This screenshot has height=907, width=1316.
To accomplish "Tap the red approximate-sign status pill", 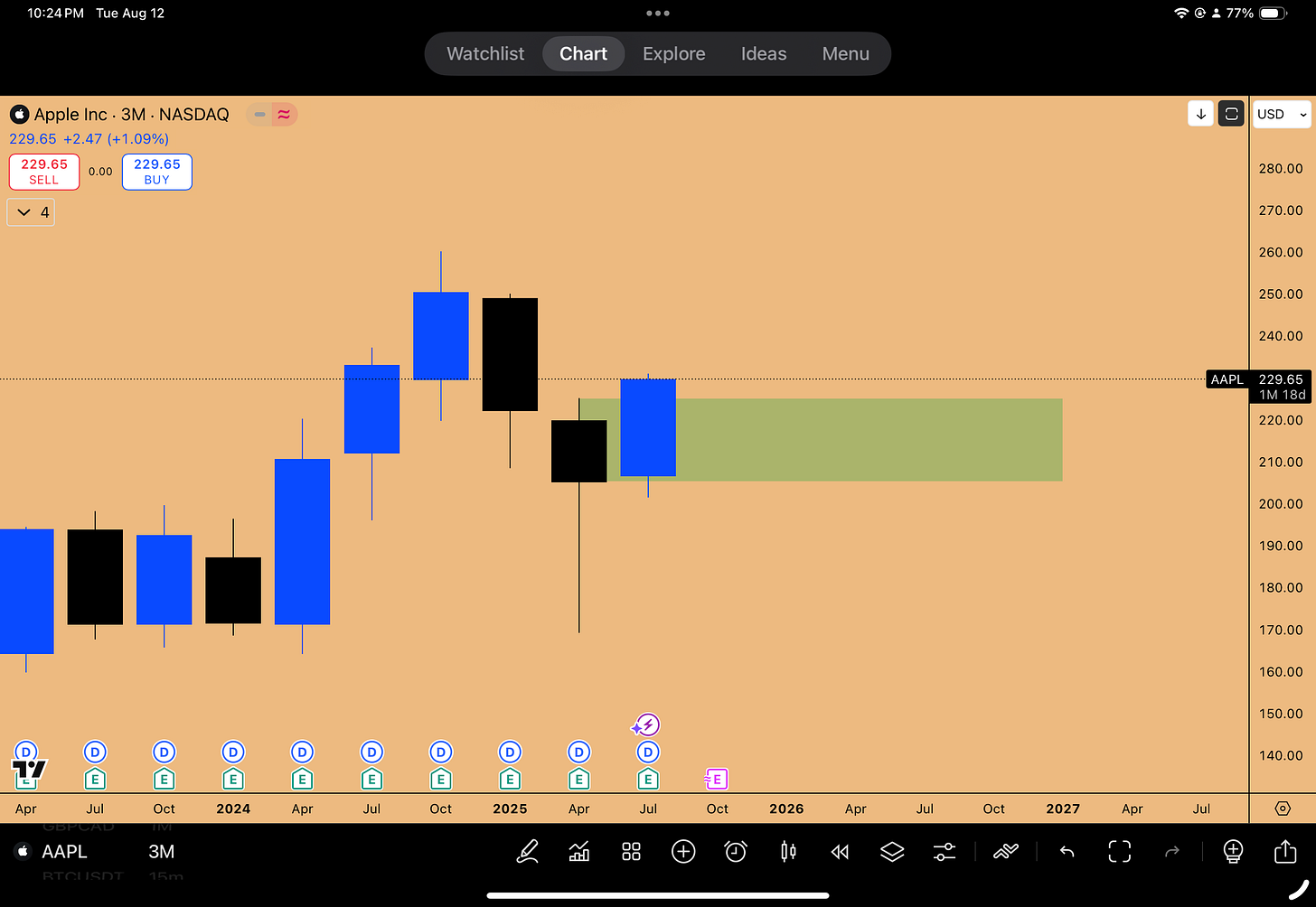I will [x=284, y=115].
